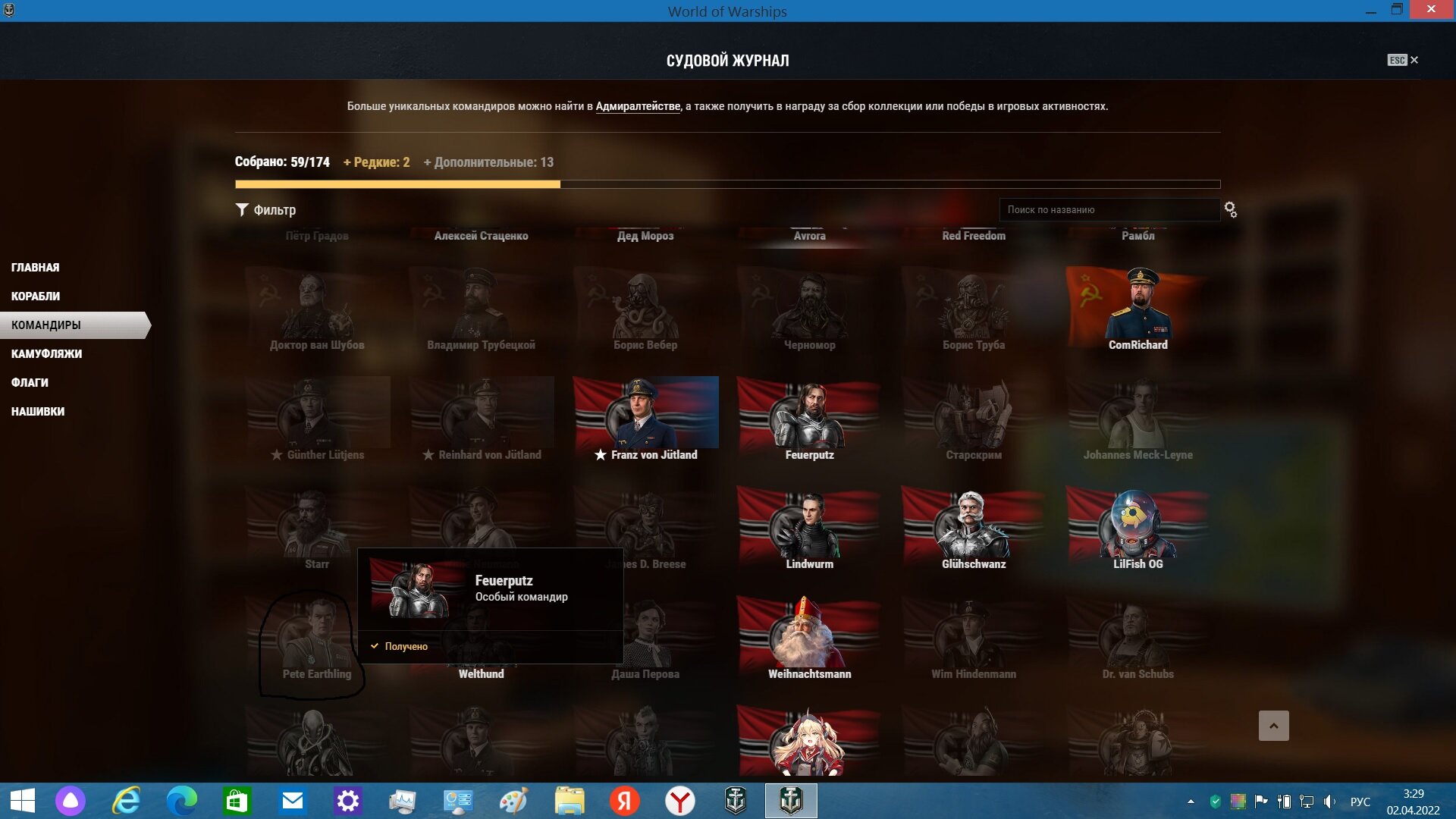Switch РУС input language indicator
Image resolution: width=1456 pixels, height=819 pixels.
[1360, 802]
